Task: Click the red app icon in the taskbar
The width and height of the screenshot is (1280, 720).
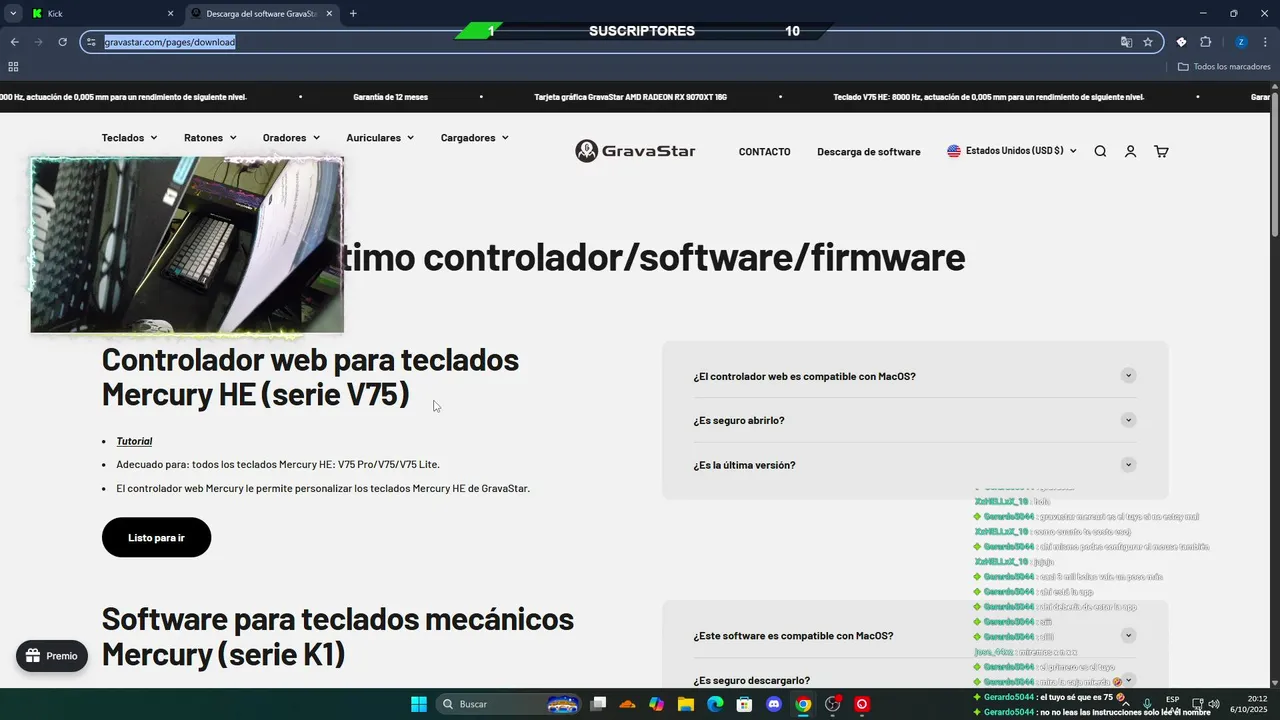Action: pos(861,704)
